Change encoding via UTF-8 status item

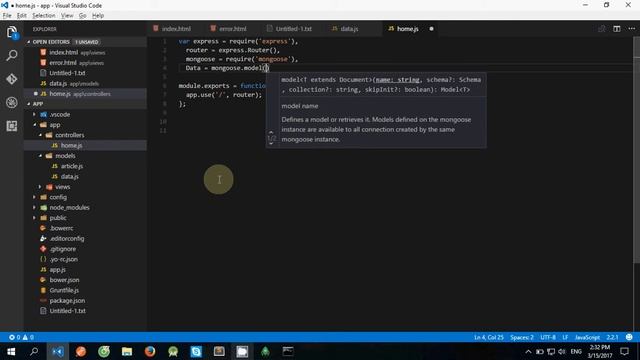pyautogui.click(x=548, y=338)
